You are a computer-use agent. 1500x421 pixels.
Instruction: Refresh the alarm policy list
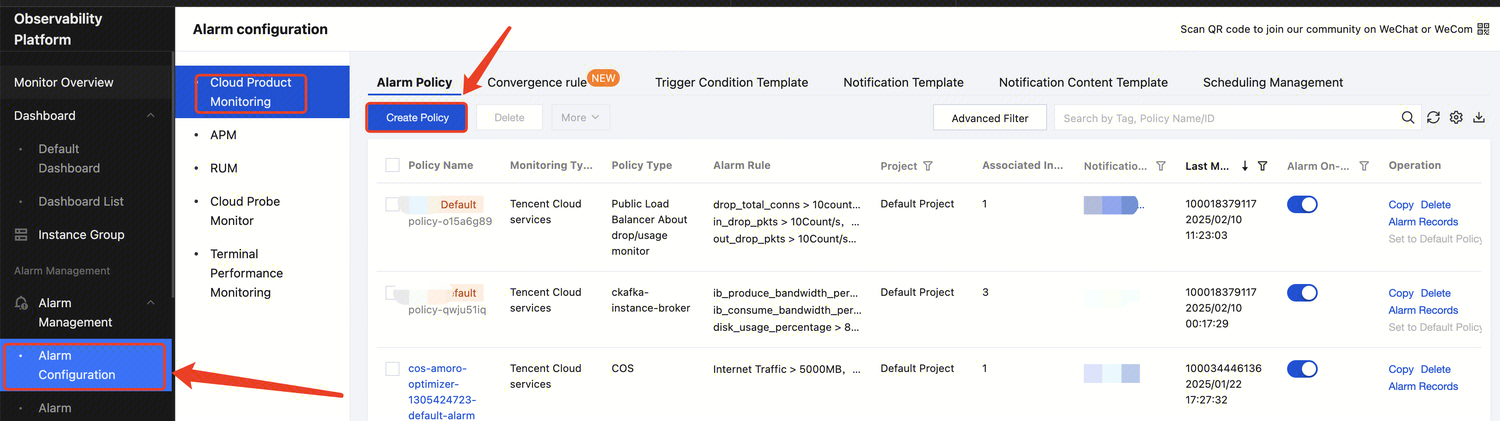tap(1433, 118)
